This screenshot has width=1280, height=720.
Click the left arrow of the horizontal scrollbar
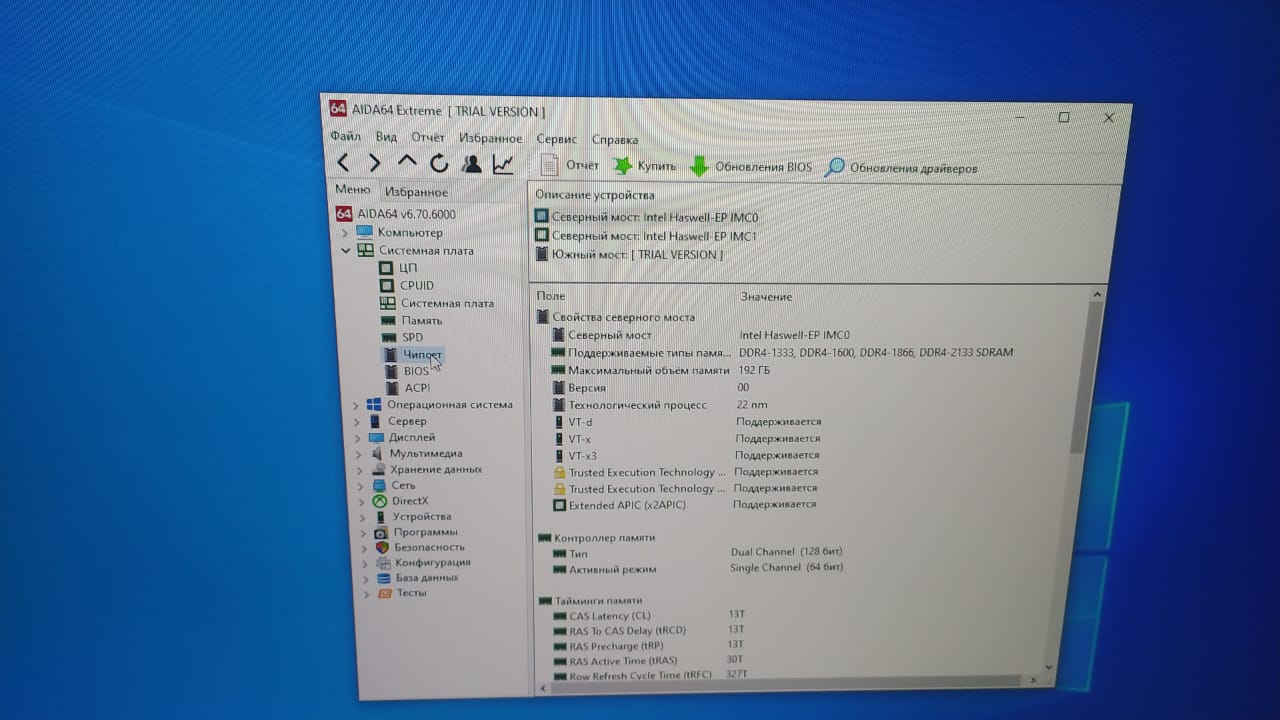click(543, 688)
